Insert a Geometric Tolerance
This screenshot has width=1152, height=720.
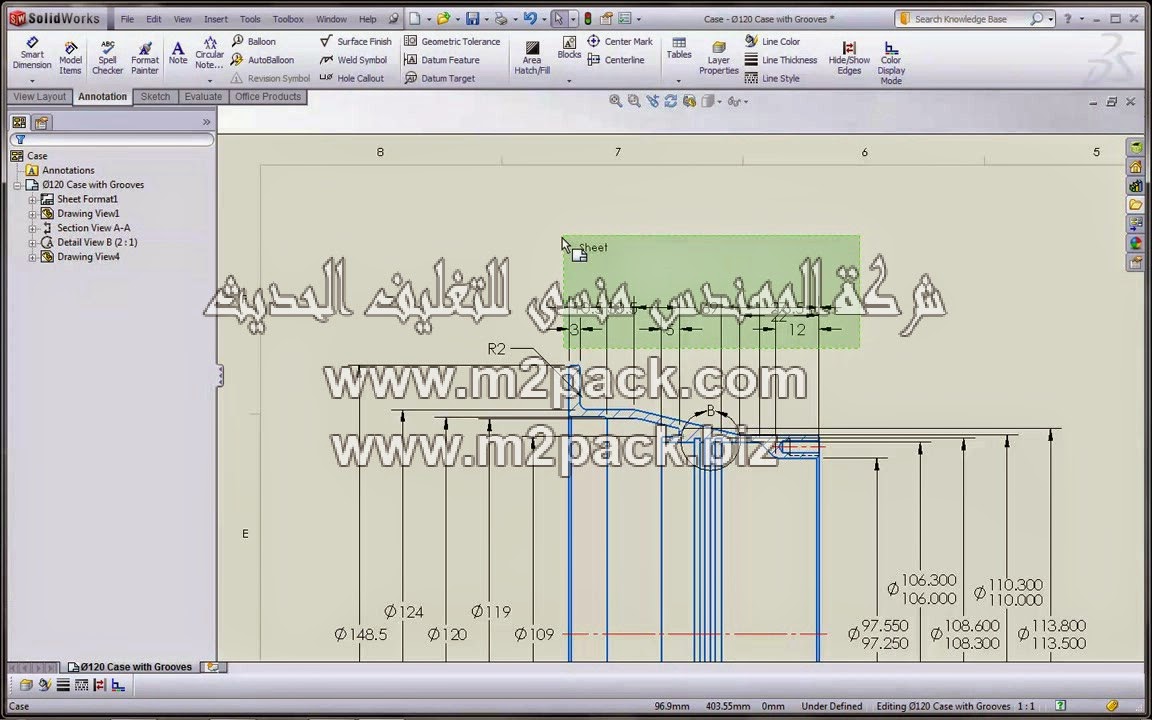coord(453,41)
